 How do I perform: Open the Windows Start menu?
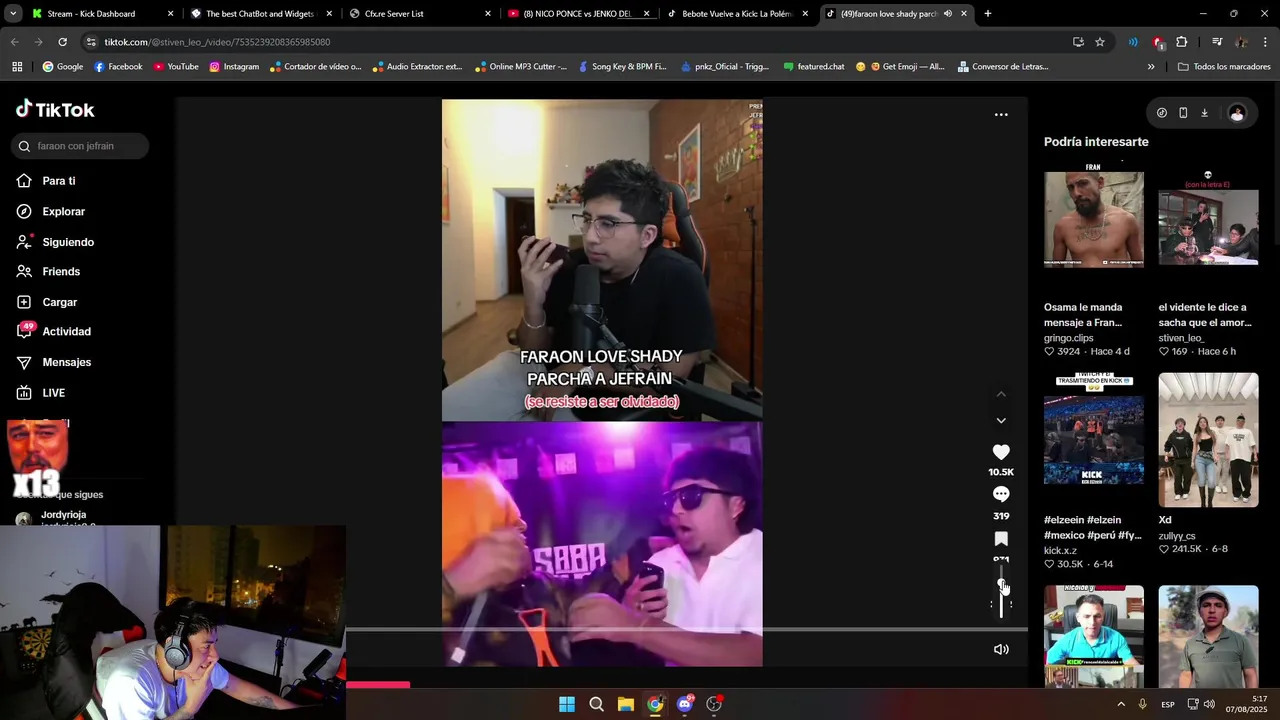tap(567, 704)
